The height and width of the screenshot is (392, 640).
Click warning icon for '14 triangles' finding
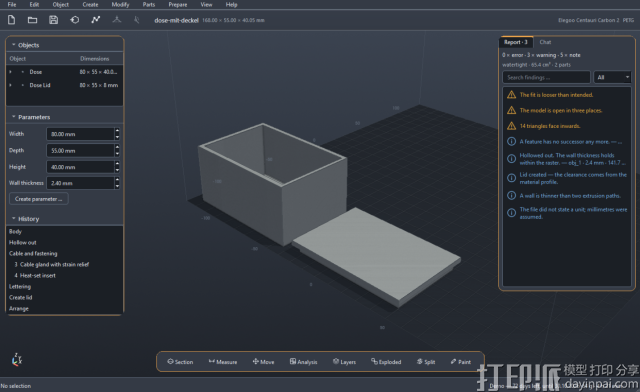click(511, 126)
